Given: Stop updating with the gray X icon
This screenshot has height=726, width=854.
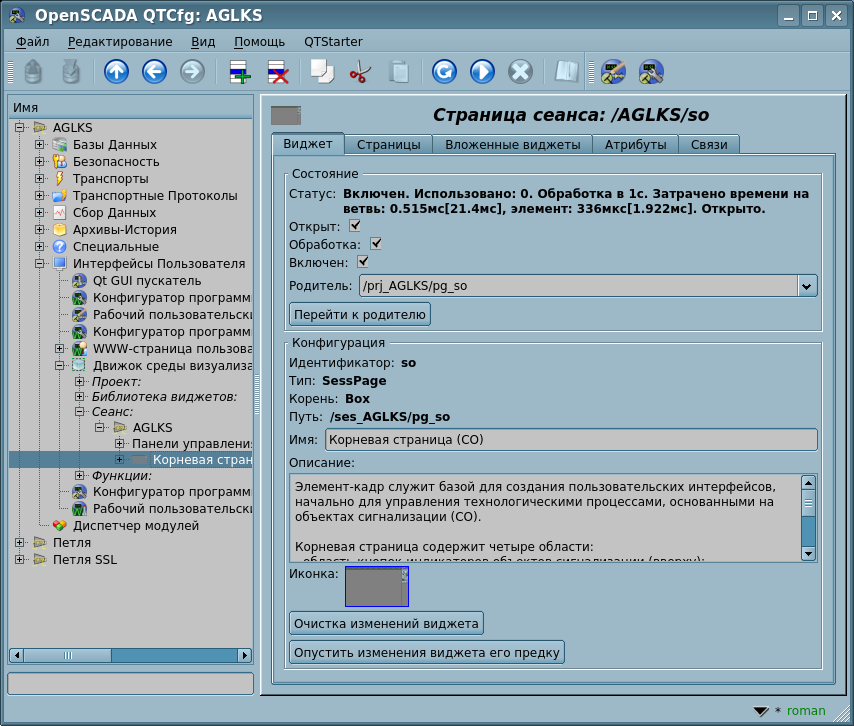Looking at the screenshot, I should 520,72.
